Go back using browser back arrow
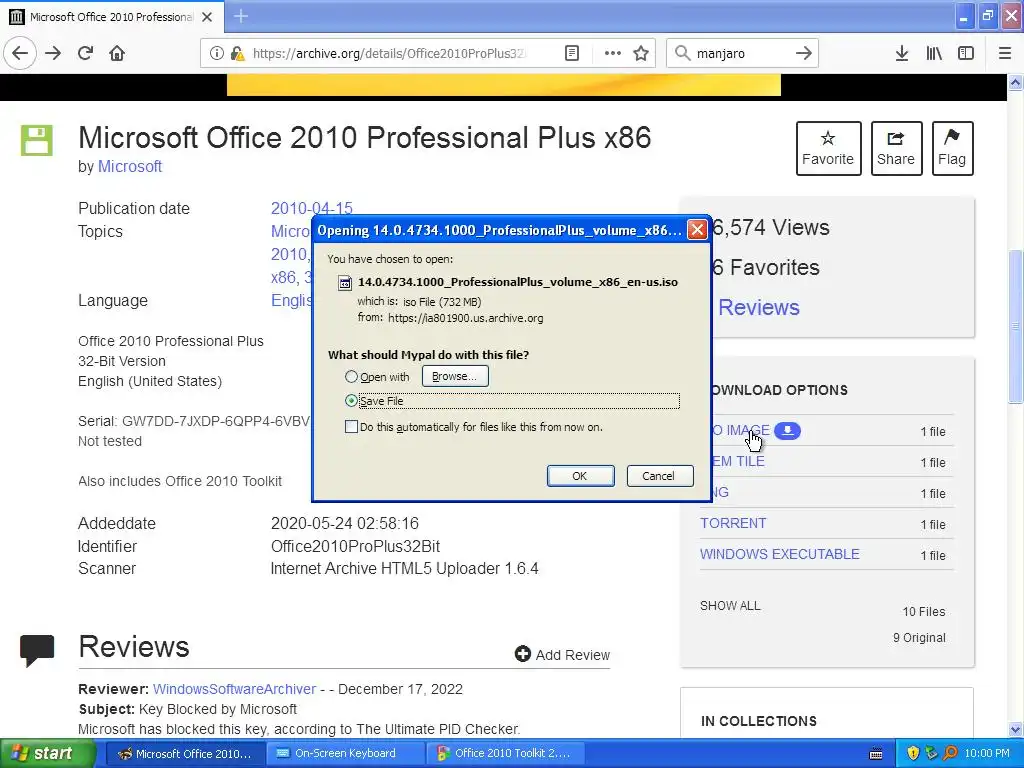 20,53
